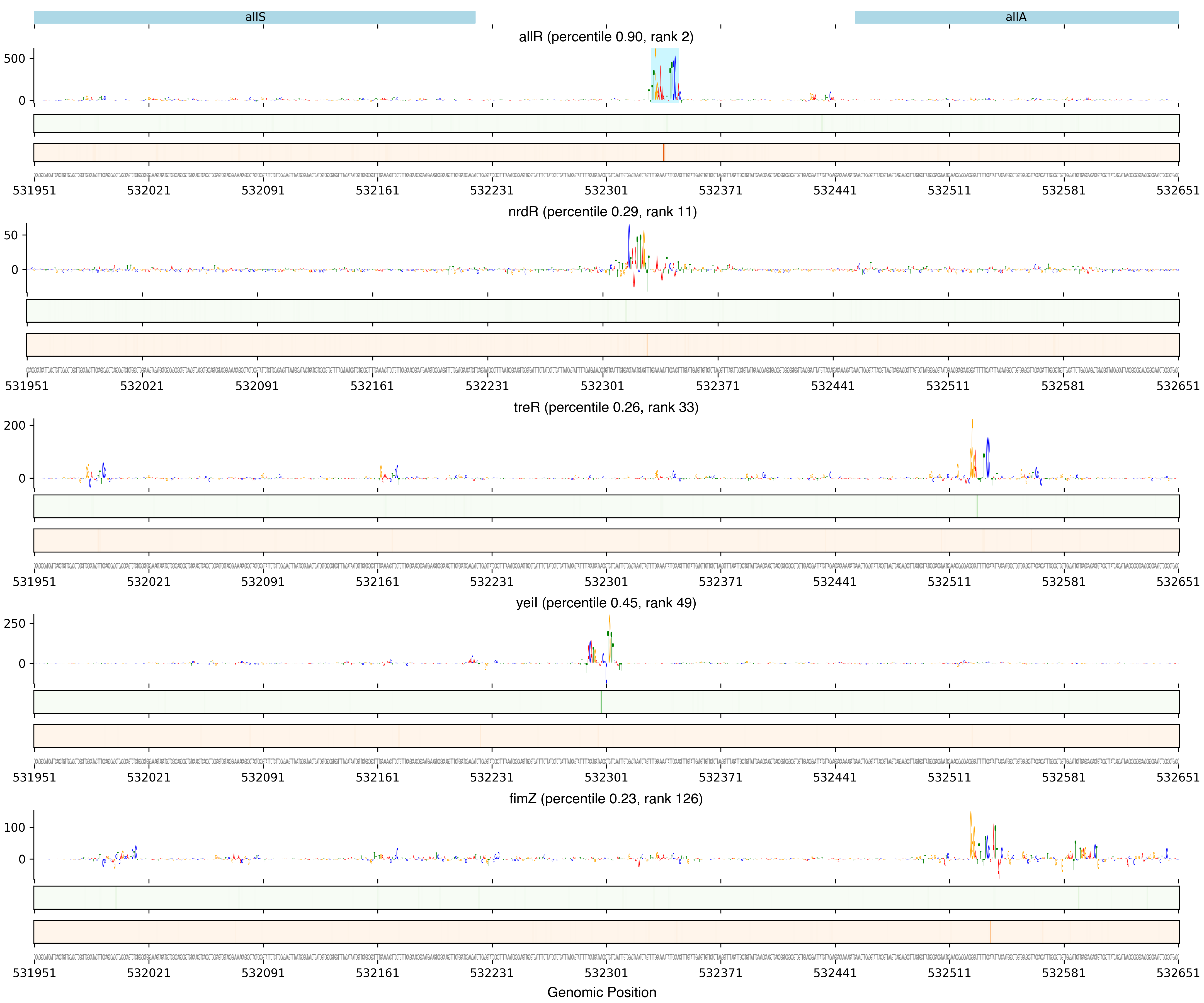1204x1003 pixels.
Task: Click the 500 y-axis label of allR
Action: (x=14, y=59)
